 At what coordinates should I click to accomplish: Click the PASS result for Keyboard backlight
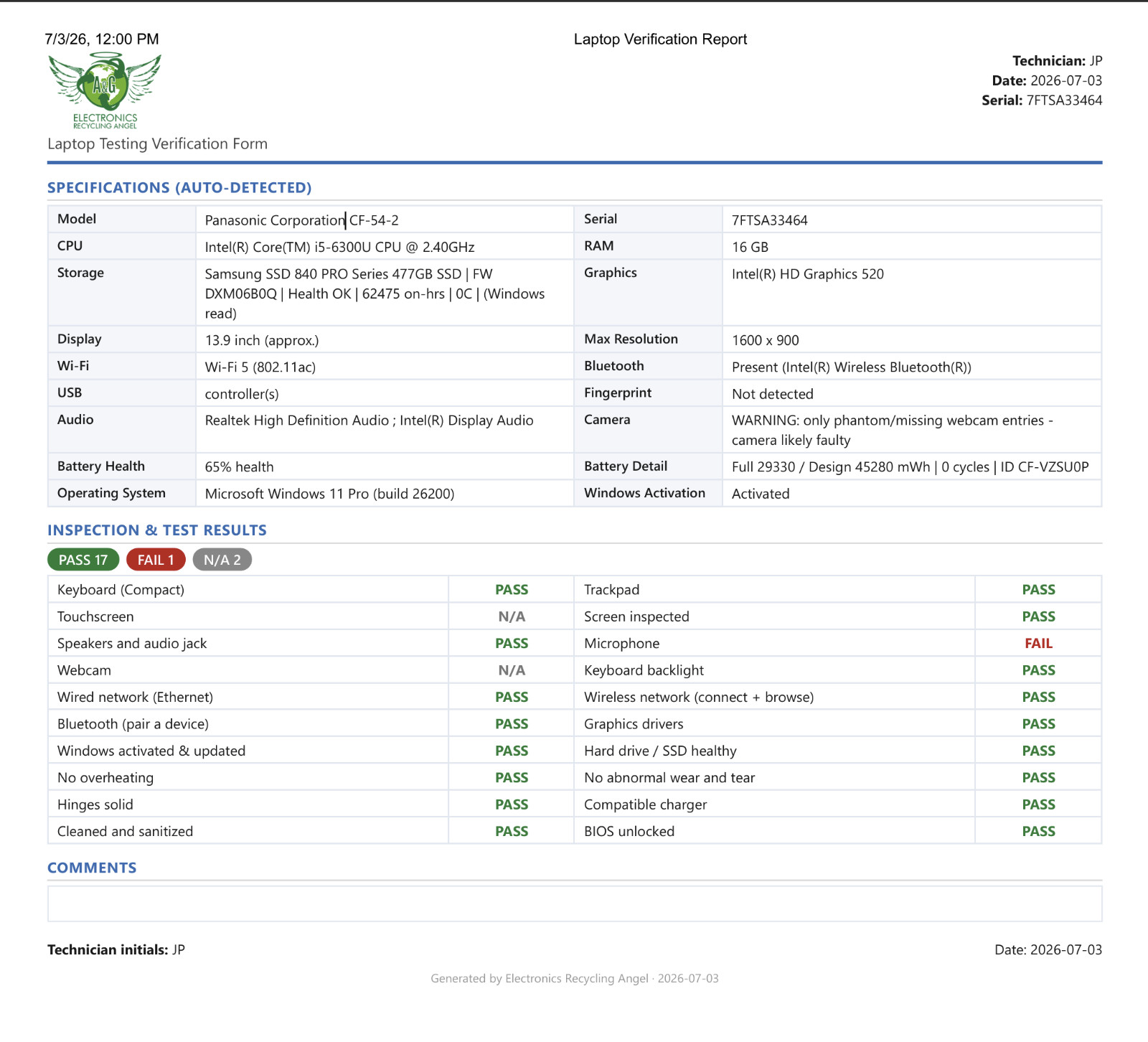pyautogui.click(x=1038, y=670)
